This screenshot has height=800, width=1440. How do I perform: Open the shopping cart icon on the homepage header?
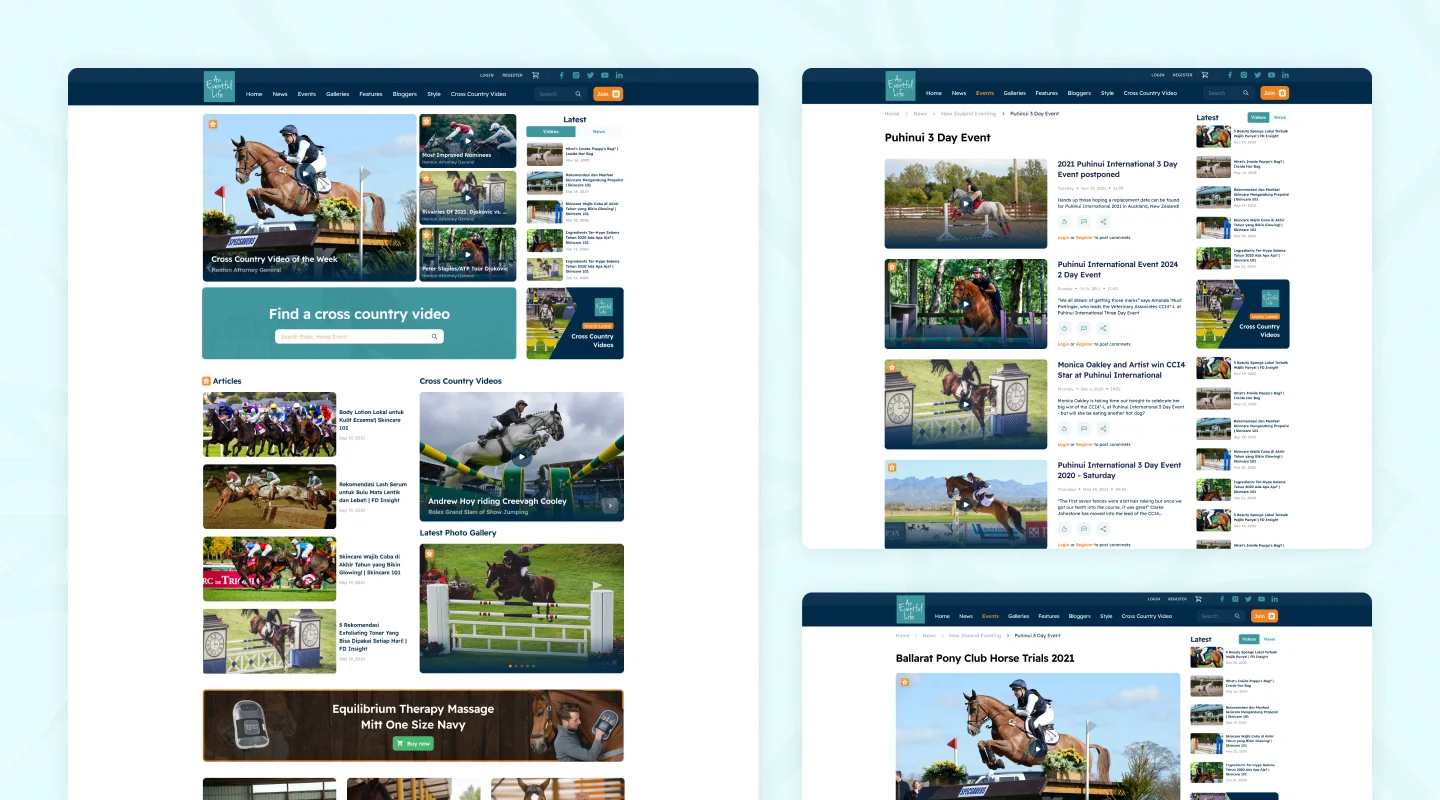535,75
